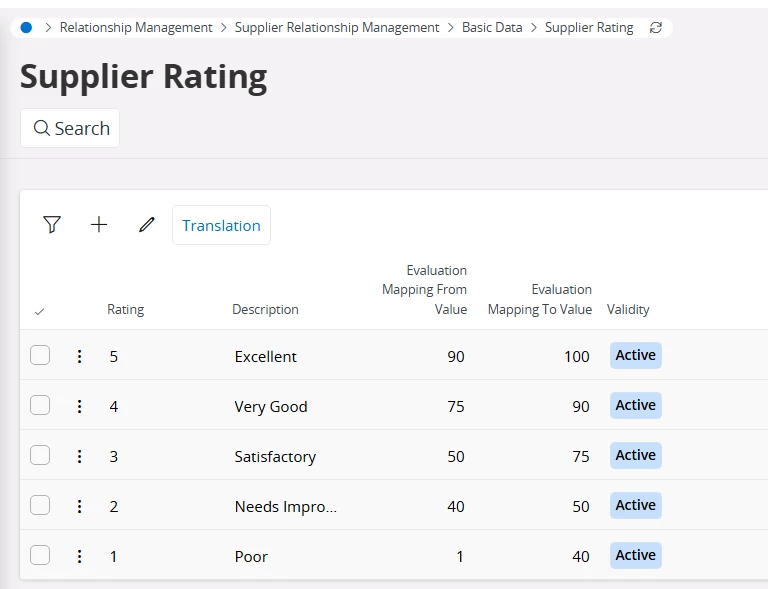Refresh the page using the reload icon
Screen dimensions: 768x589
click(656, 28)
